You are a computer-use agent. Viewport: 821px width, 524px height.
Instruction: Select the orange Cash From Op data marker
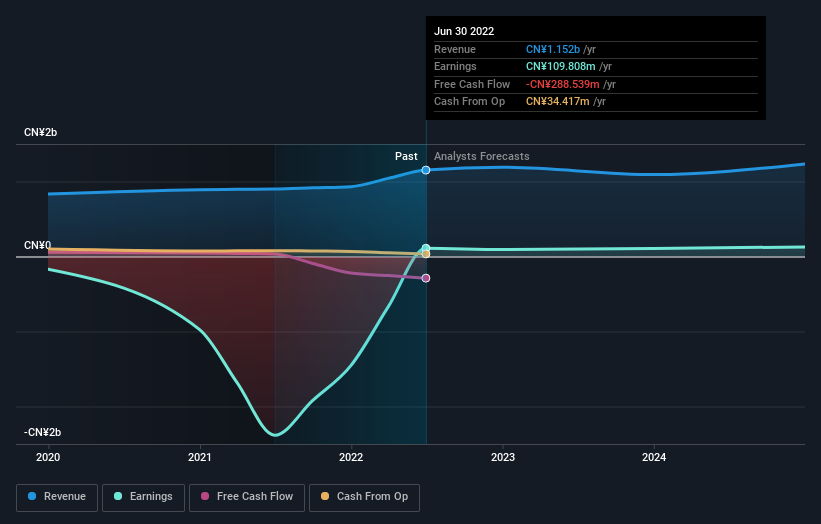click(426, 254)
